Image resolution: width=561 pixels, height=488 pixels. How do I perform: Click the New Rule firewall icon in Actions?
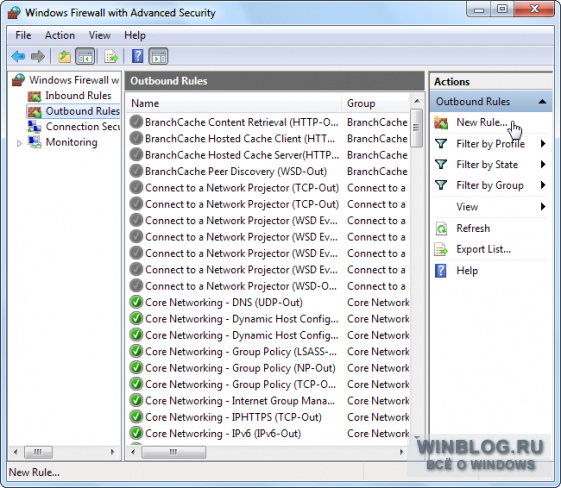[441, 123]
